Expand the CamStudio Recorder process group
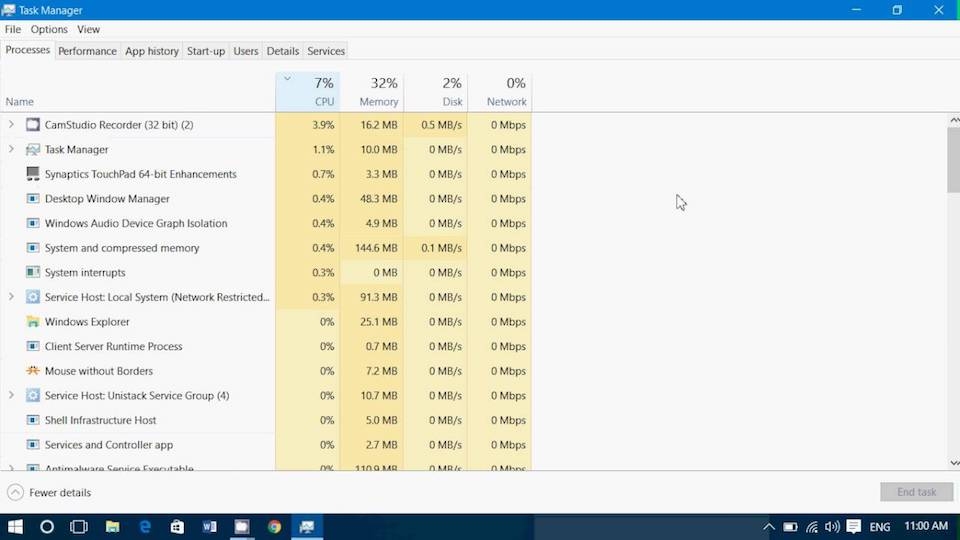The height and width of the screenshot is (540, 960). coord(11,124)
